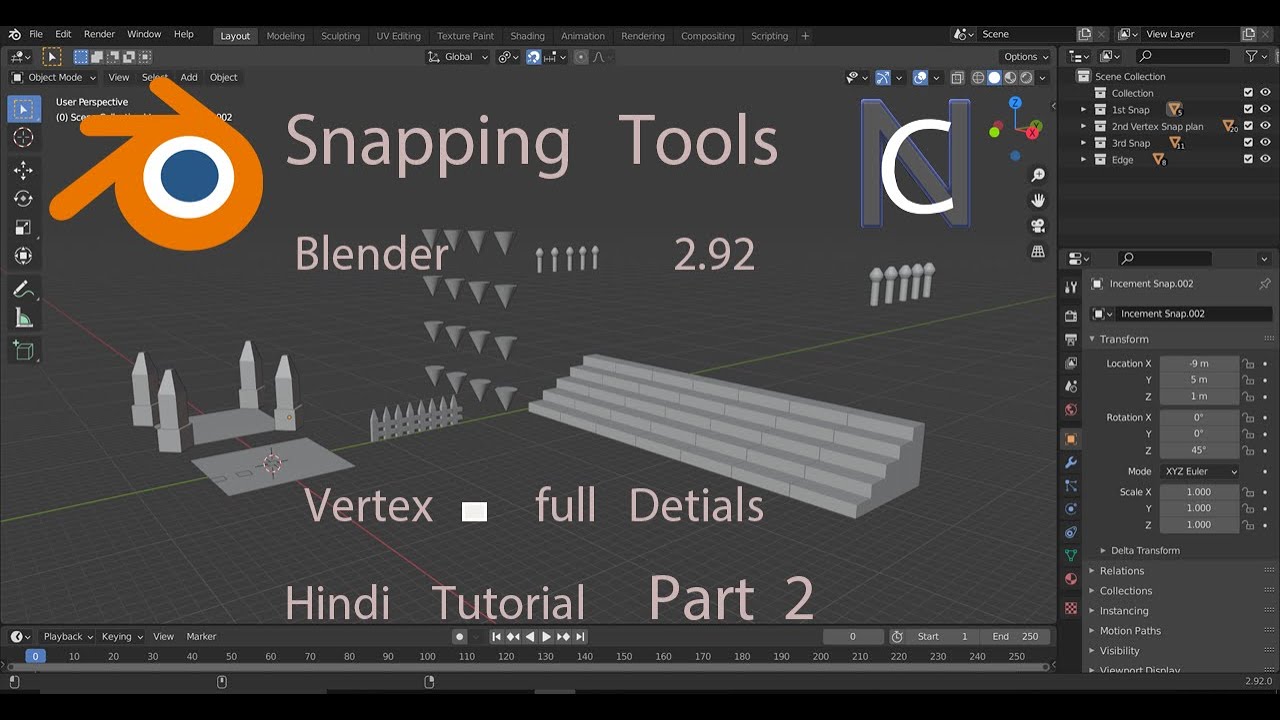Select the Transform tool
Image resolution: width=1280 pixels, height=720 pixels.
24,256
